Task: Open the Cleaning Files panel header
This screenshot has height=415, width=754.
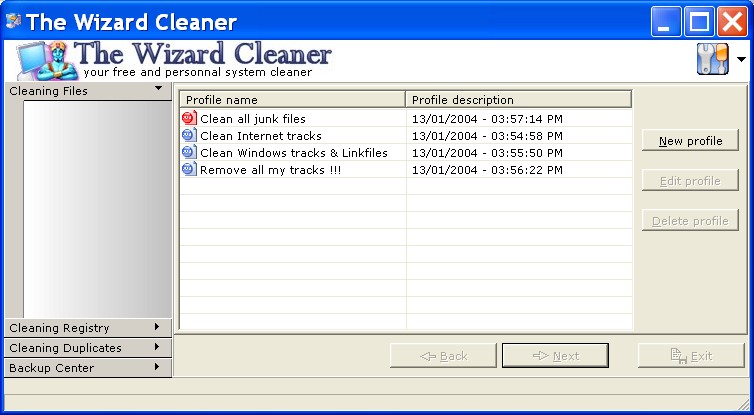Action: point(88,91)
